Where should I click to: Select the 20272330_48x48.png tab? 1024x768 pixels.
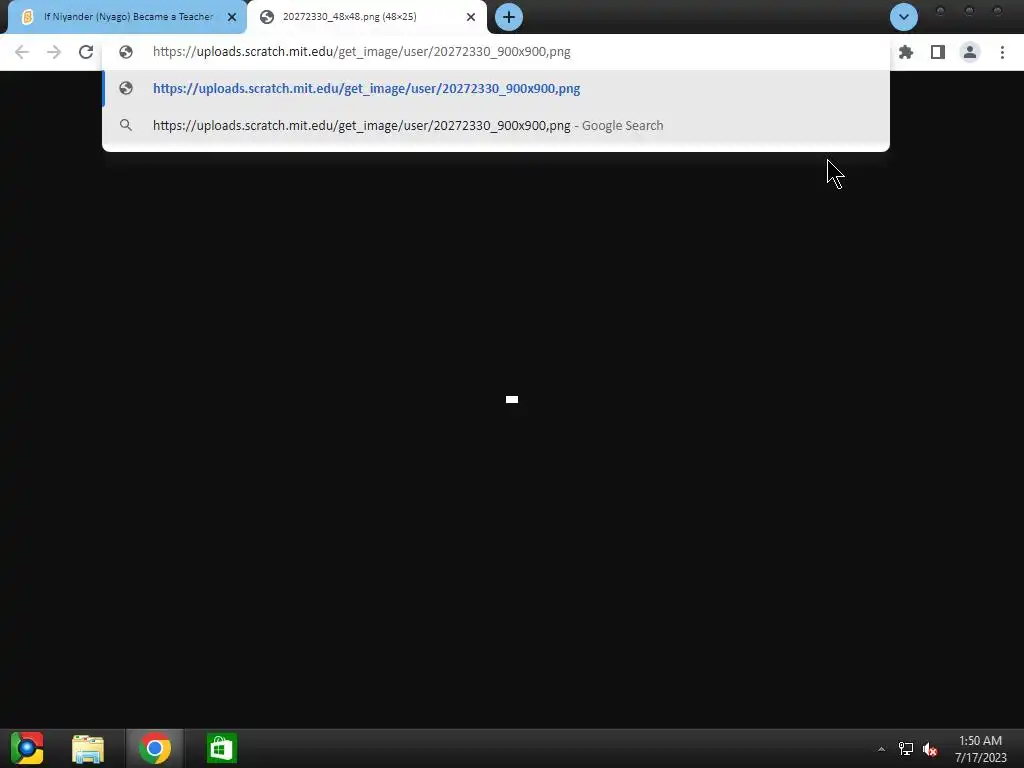pyautogui.click(x=367, y=17)
